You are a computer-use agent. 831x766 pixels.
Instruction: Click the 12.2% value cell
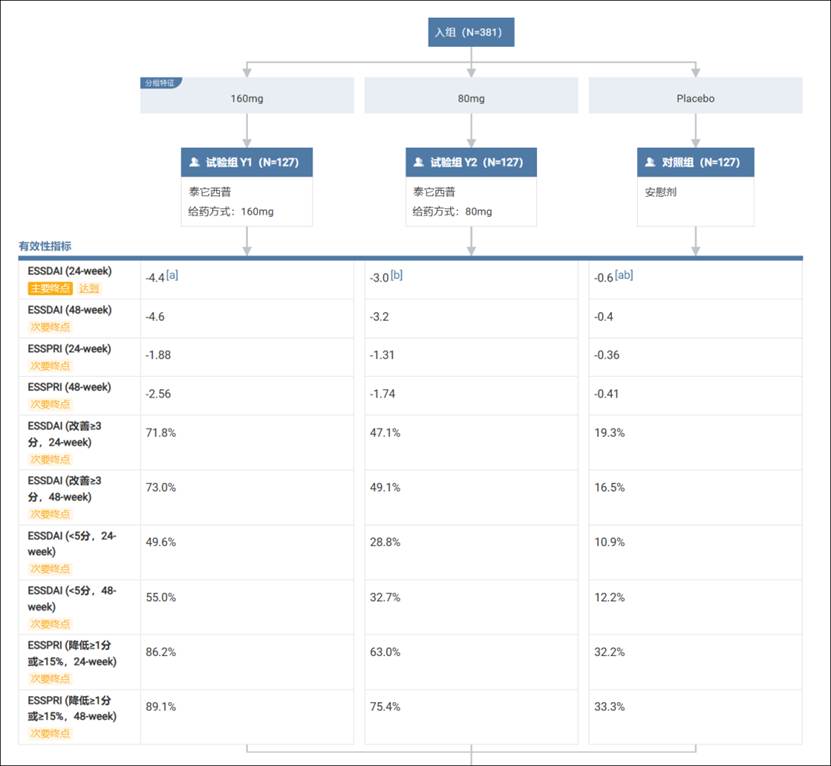(695, 607)
